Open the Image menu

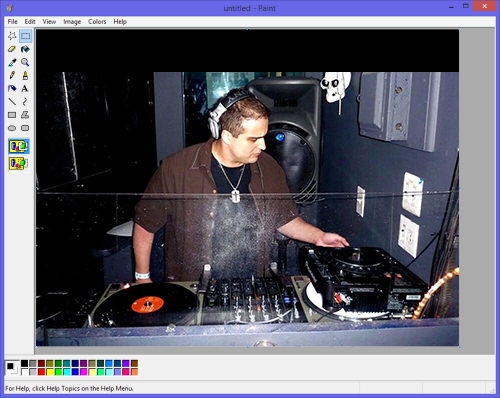point(72,22)
